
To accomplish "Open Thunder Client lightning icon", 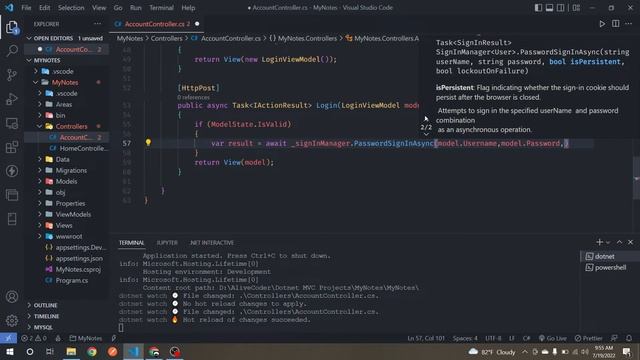I will click(12, 171).
